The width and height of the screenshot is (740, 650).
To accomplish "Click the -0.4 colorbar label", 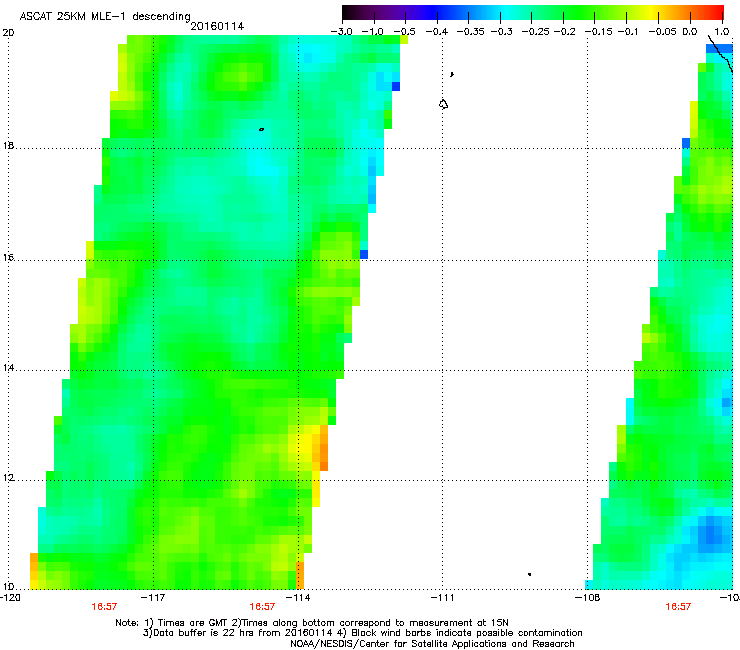I will [437, 31].
